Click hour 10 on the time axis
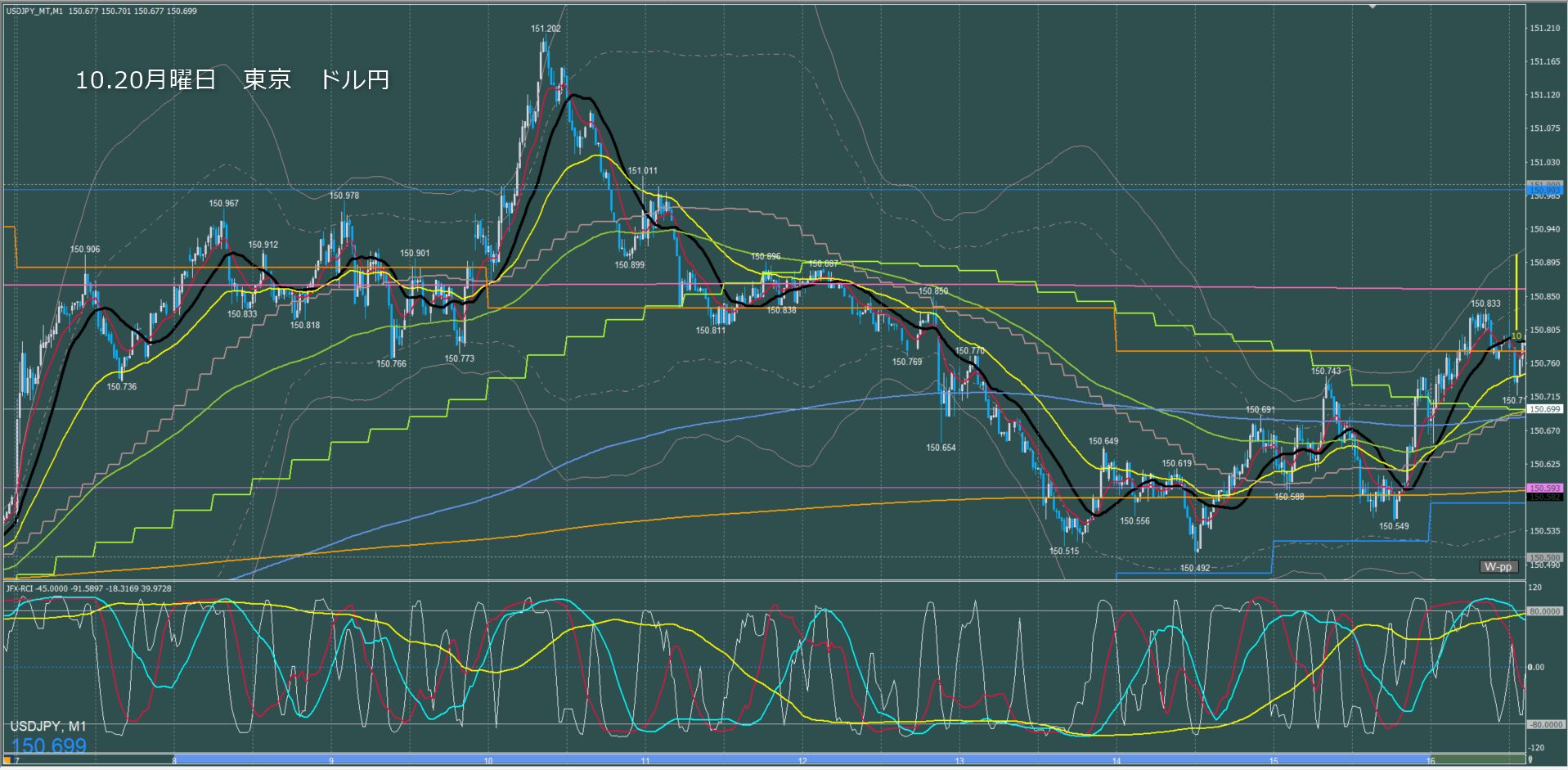1568x770 pixels. point(488,761)
